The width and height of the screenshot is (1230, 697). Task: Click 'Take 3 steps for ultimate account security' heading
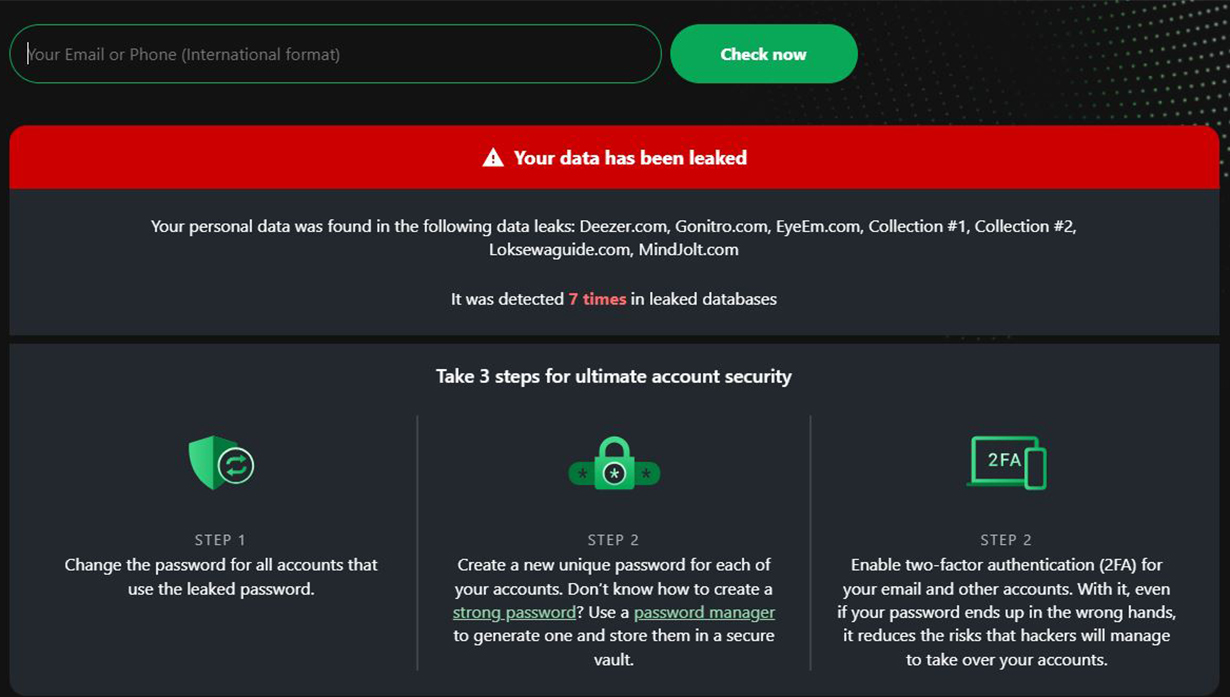point(614,377)
